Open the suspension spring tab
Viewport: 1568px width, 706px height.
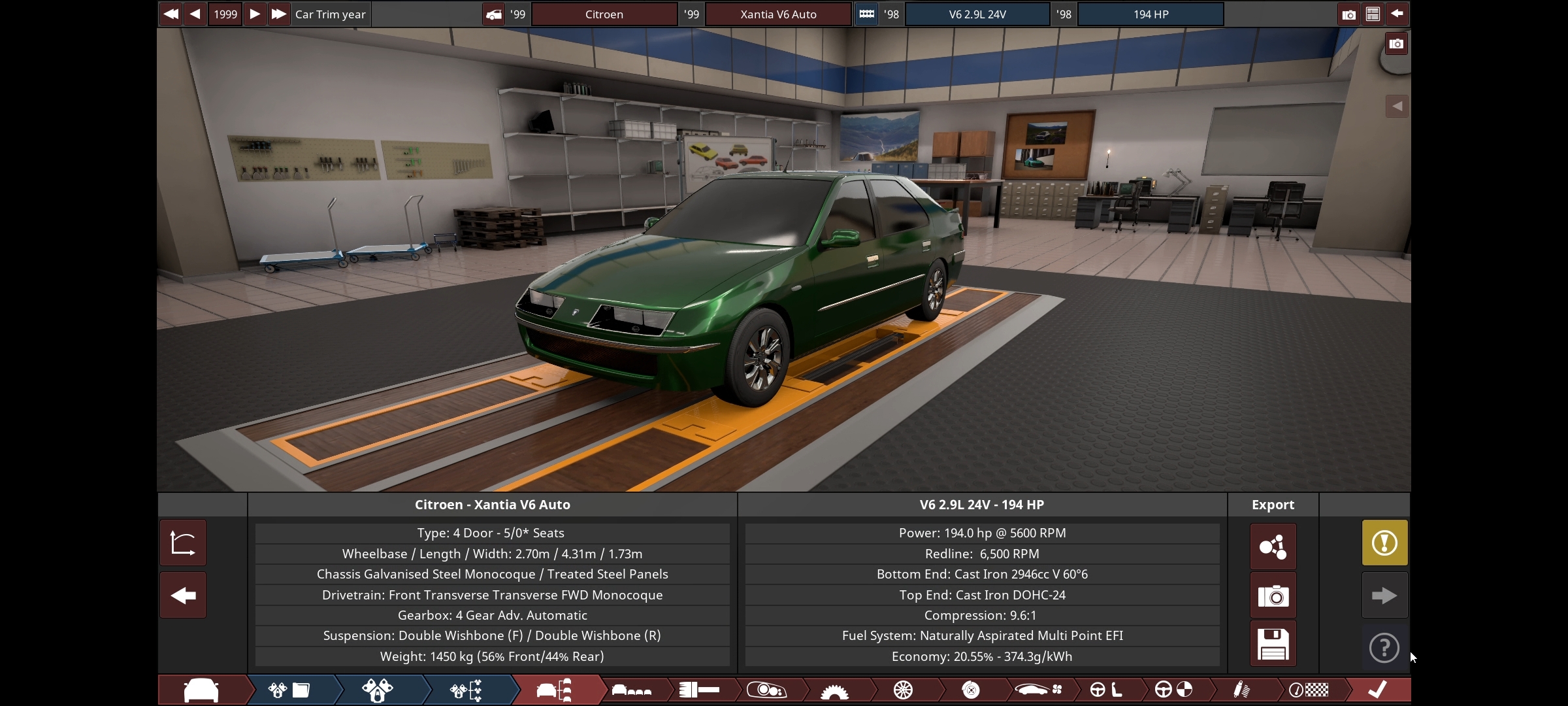(x=1241, y=690)
